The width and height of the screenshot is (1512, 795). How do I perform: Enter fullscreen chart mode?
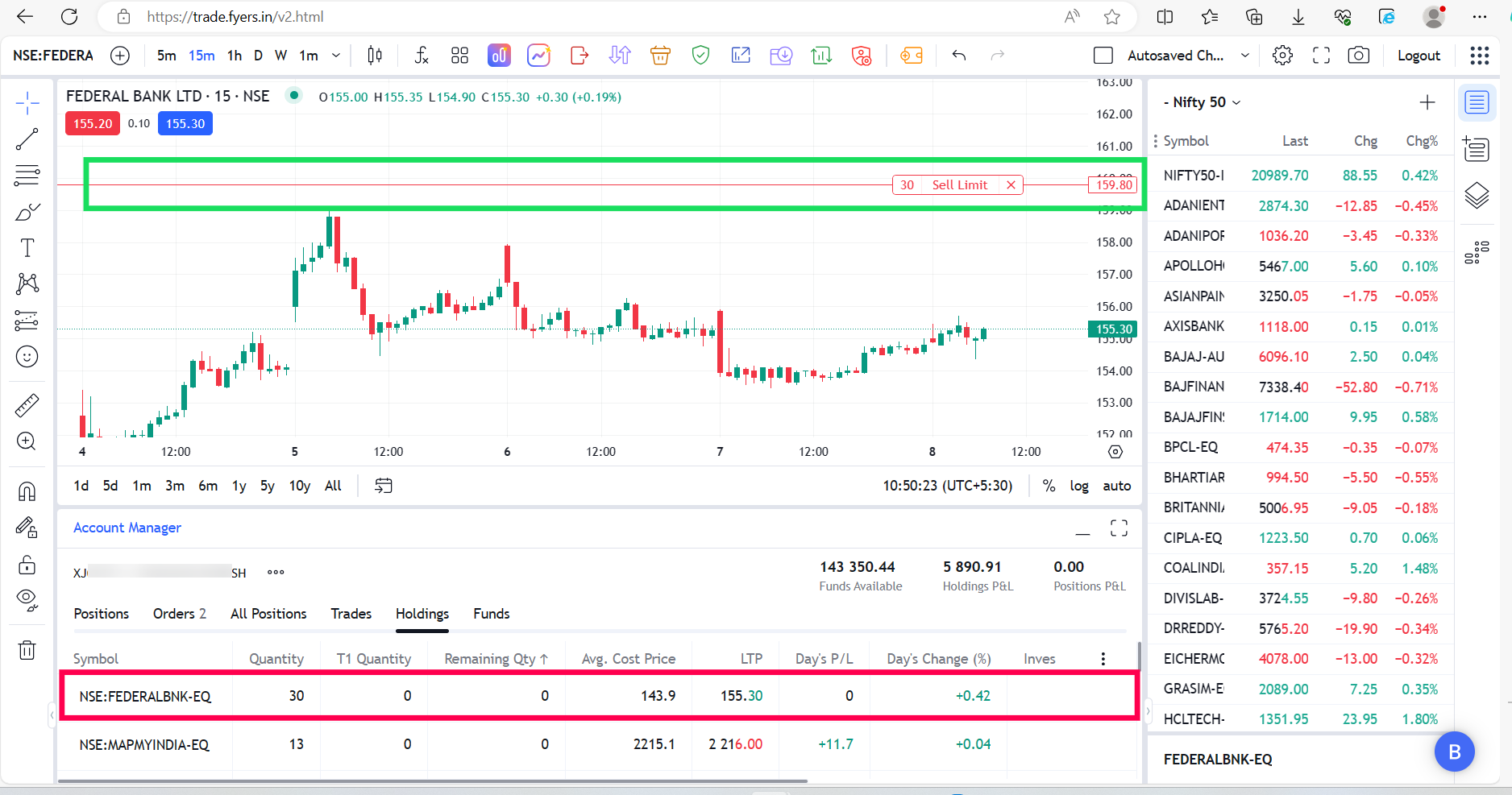pos(1321,56)
